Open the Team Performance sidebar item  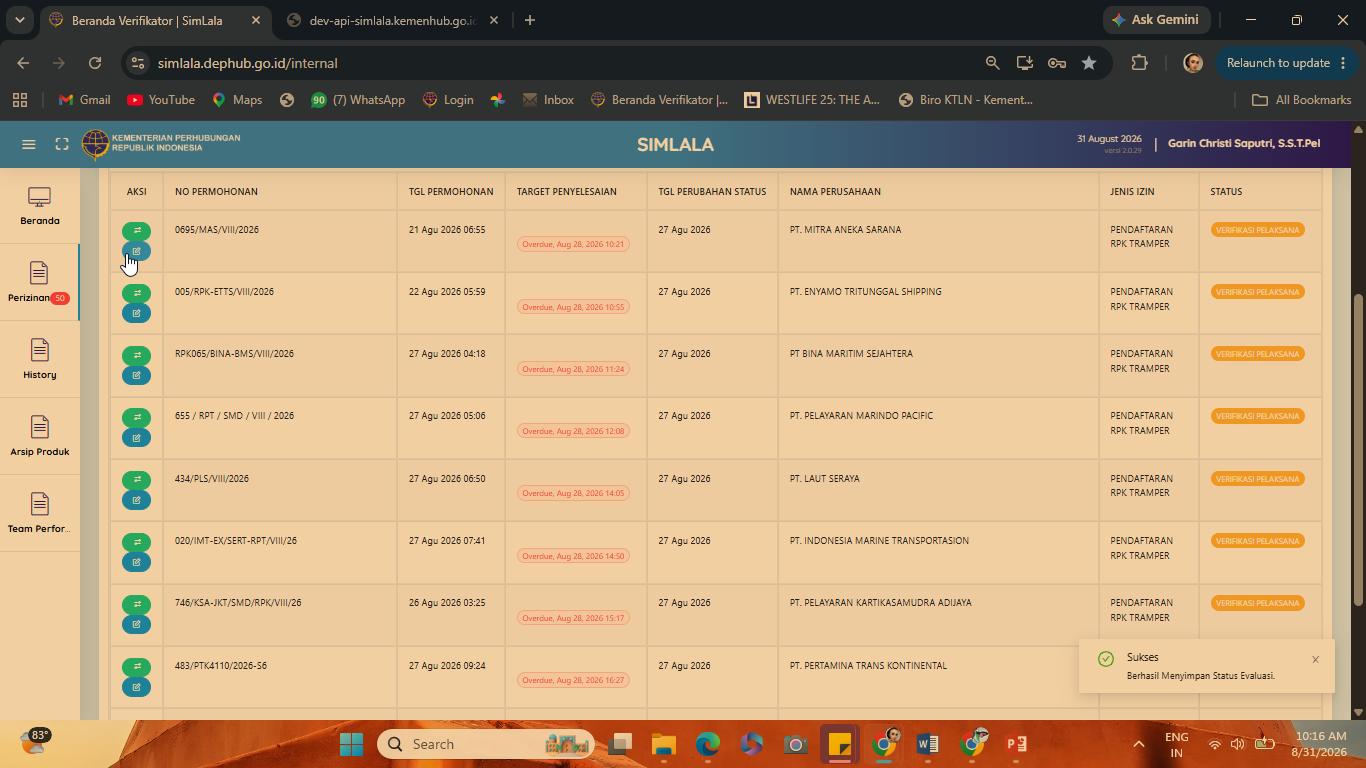click(40, 514)
